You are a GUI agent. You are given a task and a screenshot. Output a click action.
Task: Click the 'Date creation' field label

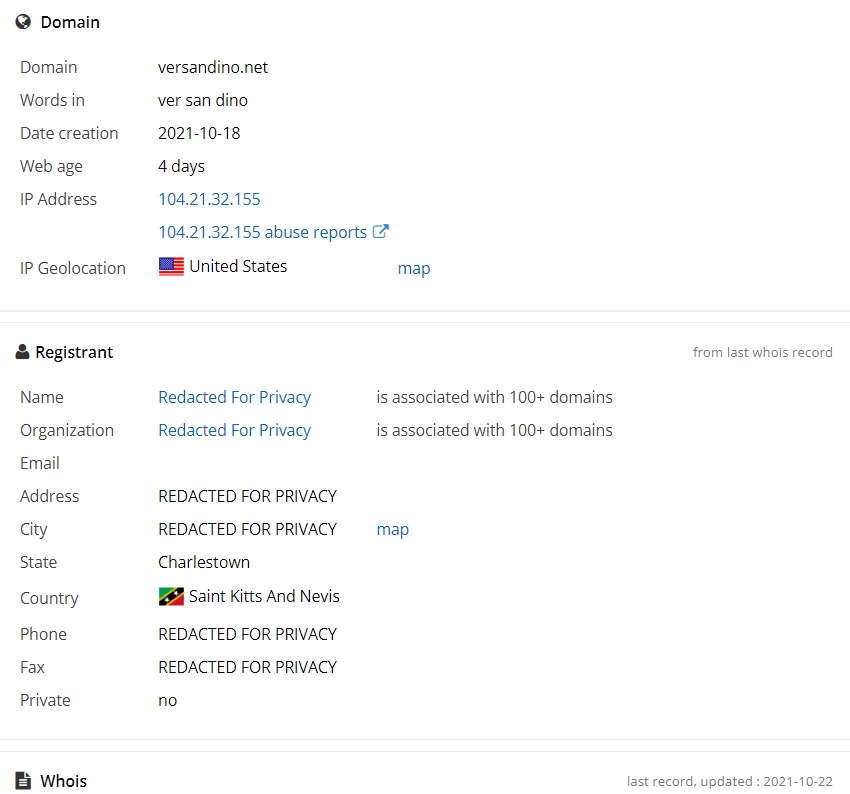(x=69, y=133)
